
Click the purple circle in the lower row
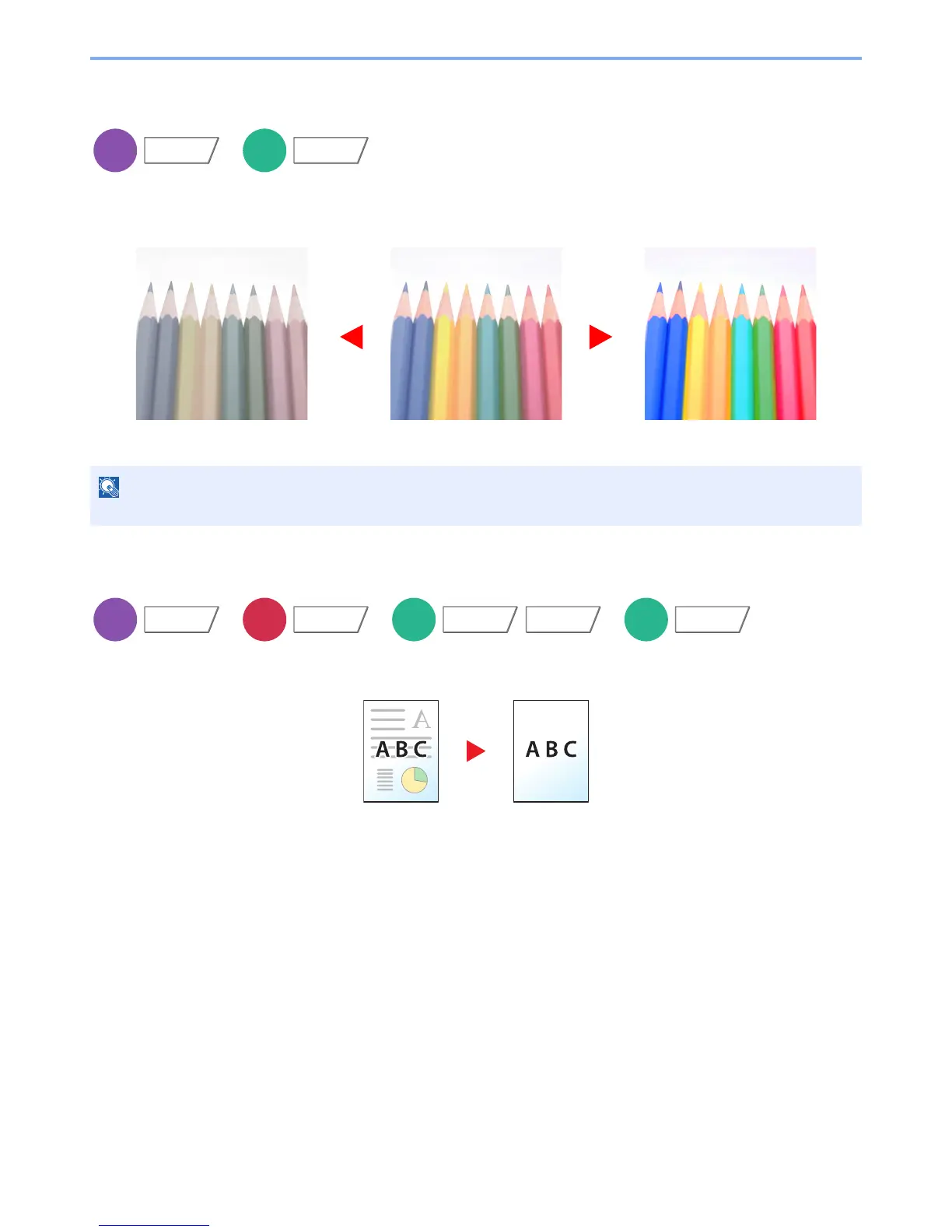point(115,619)
